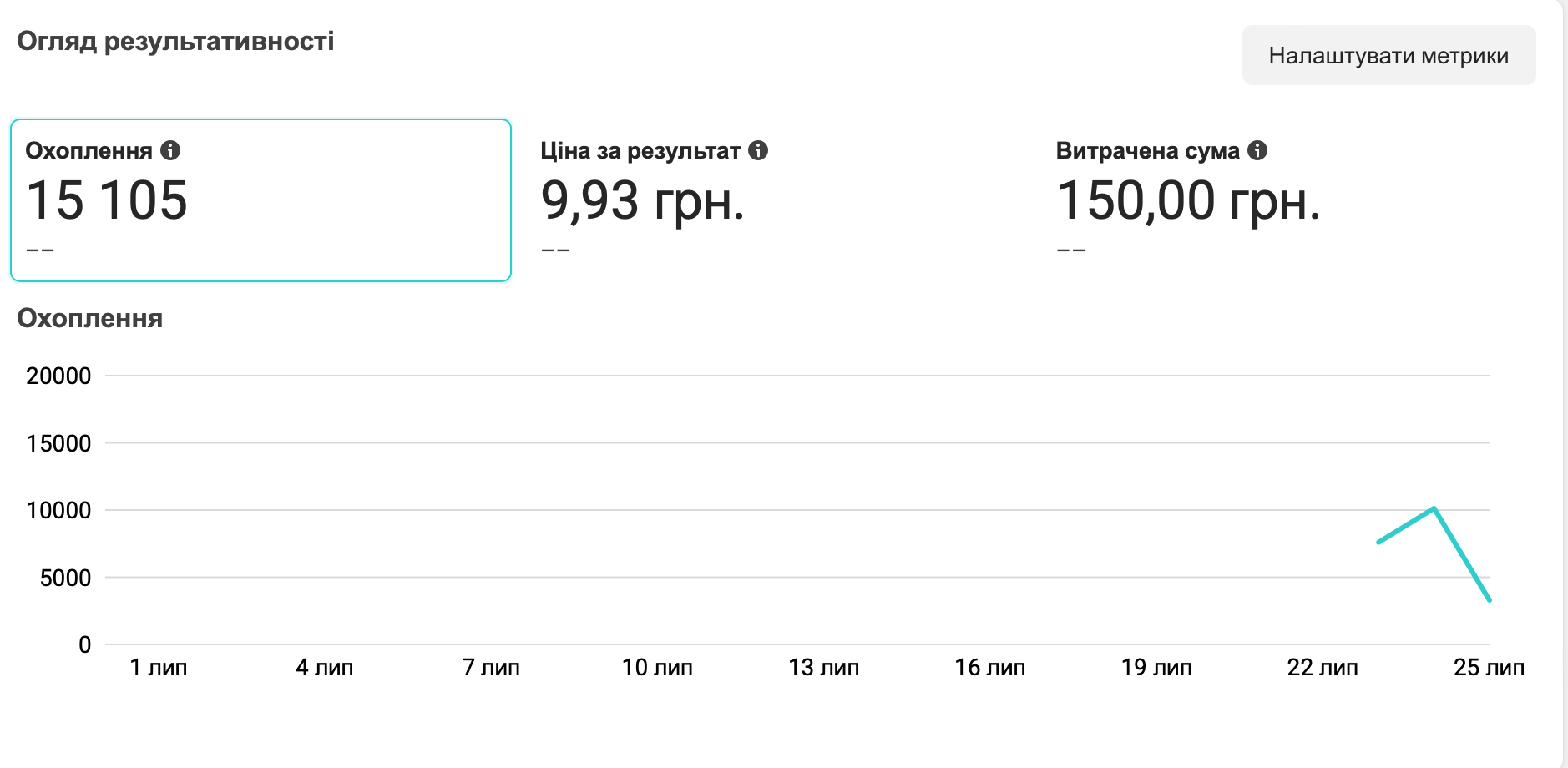Click the info icon beside Ціна за результат
This screenshot has height=768, width=1568.
pyautogui.click(x=758, y=150)
